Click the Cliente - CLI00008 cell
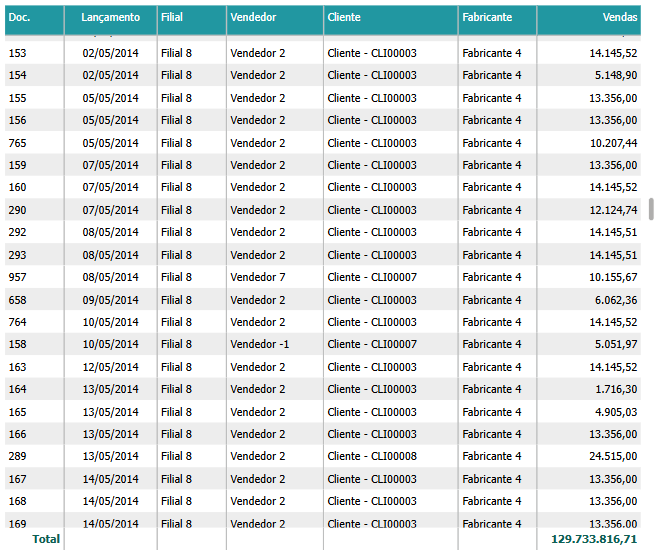 pyautogui.click(x=372, y=456)
